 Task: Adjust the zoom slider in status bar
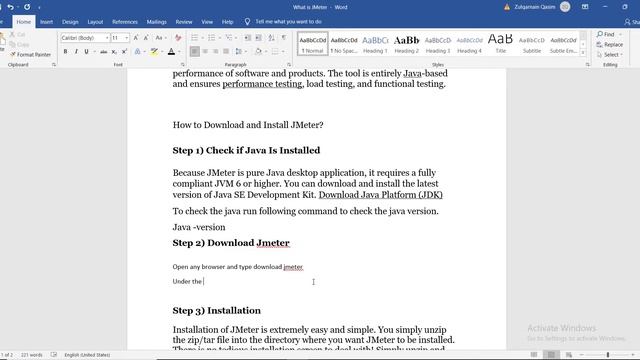coord(608,355)
